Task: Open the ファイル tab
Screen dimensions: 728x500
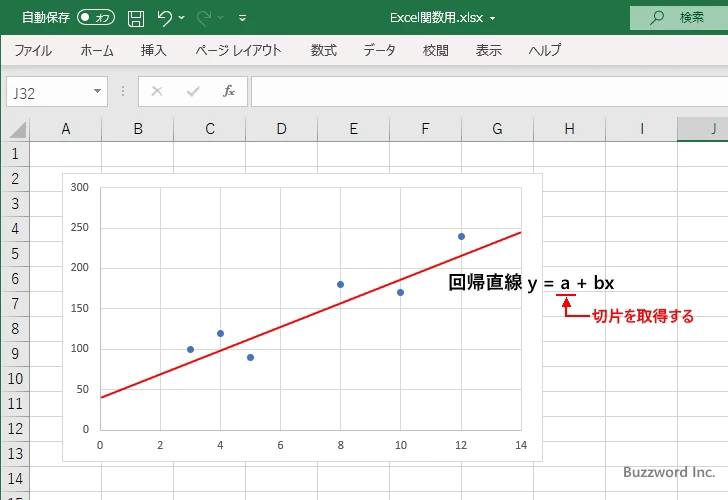Action: tap(32, 50)
